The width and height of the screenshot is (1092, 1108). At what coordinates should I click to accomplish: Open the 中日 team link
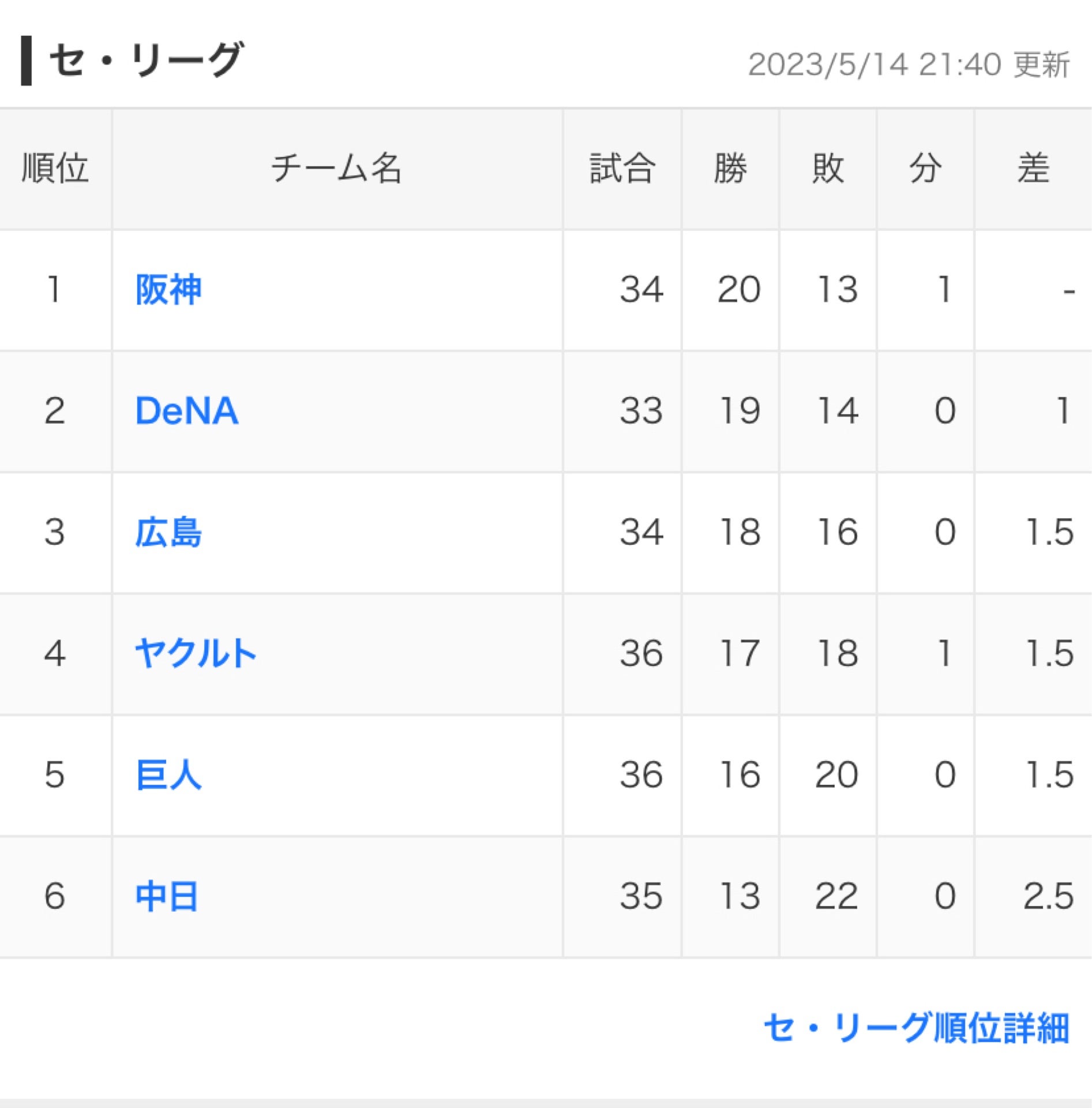point(167,896)
